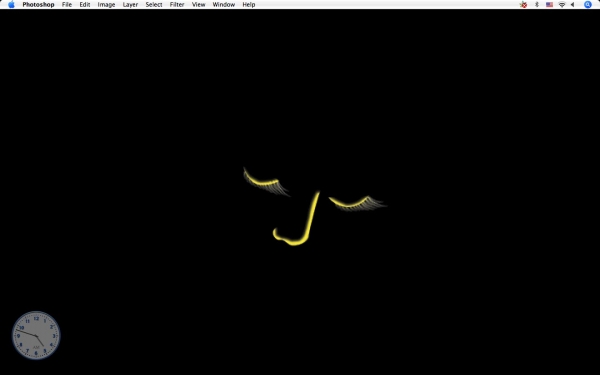
Task: Click the Wi-Fi status icon
Action: pyautogui.click(x=562, y=5)
